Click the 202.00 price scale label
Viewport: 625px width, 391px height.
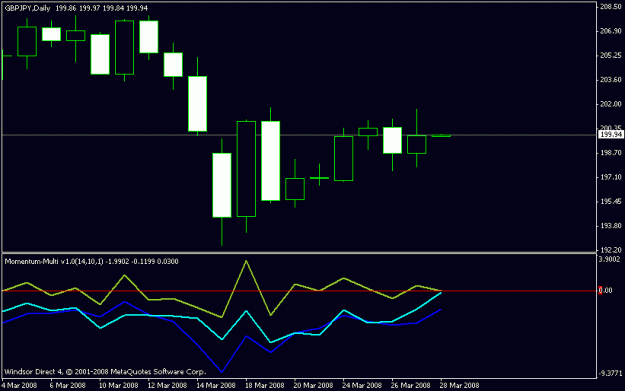click(x=611, y=104)
